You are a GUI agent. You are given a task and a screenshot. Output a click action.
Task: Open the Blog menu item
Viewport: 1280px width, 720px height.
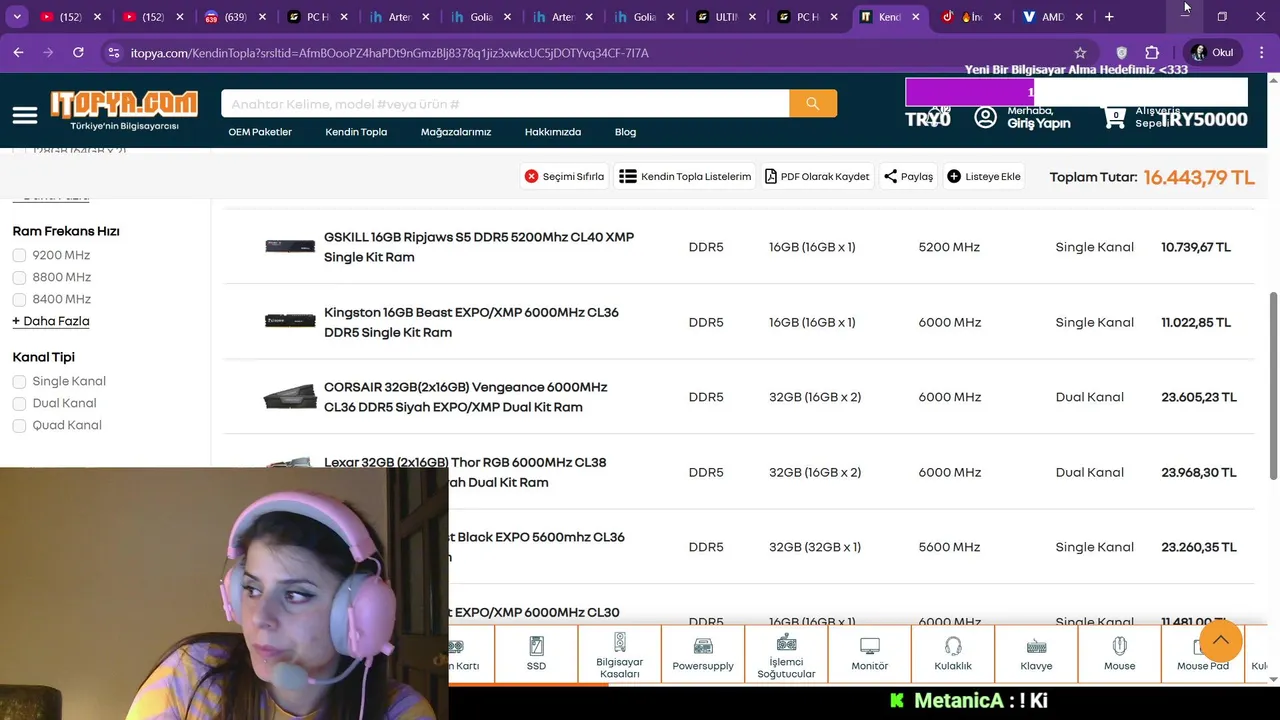pyautogui.click(x=625, y=132)
